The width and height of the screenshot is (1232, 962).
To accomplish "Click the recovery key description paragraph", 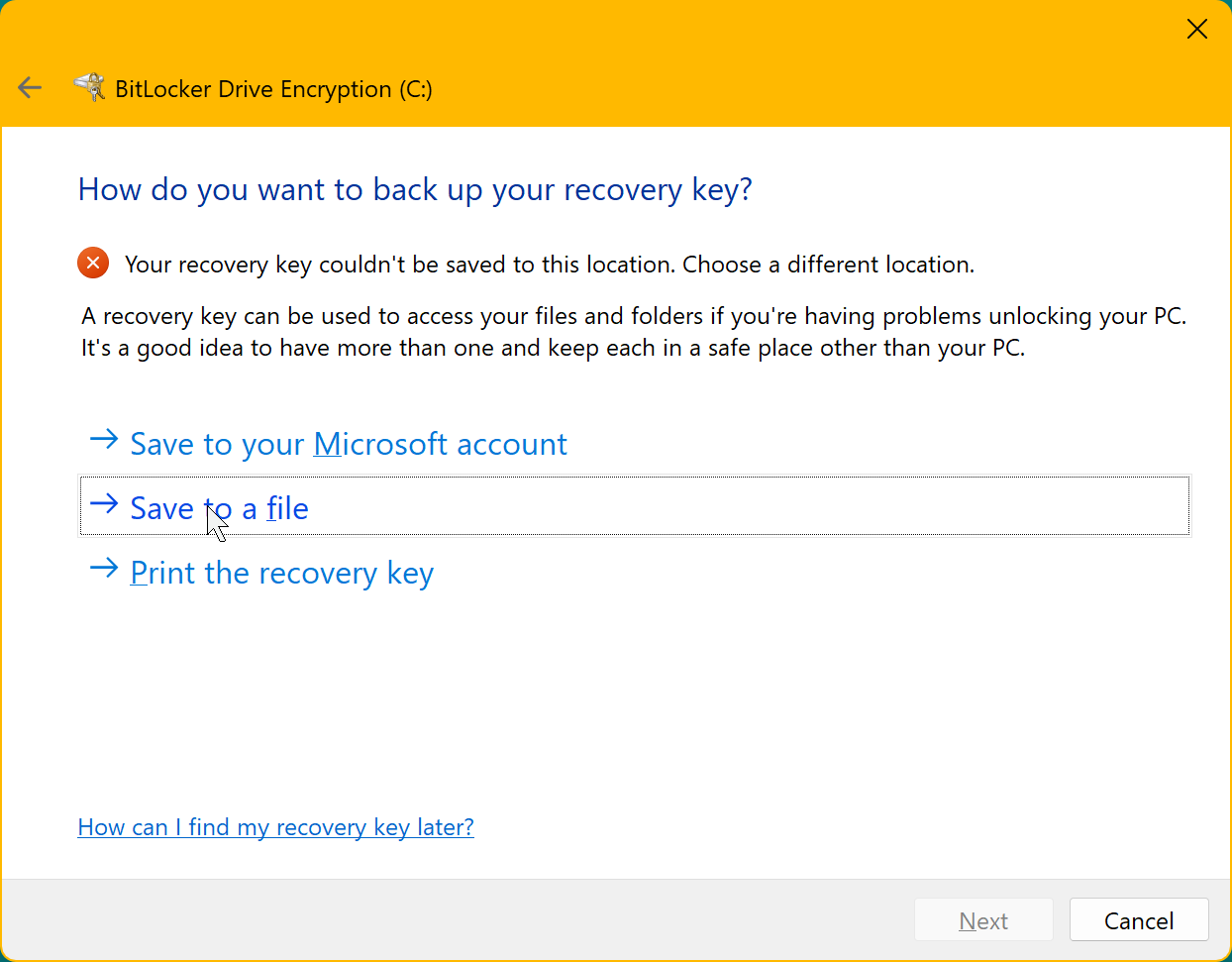I will 634,332.
